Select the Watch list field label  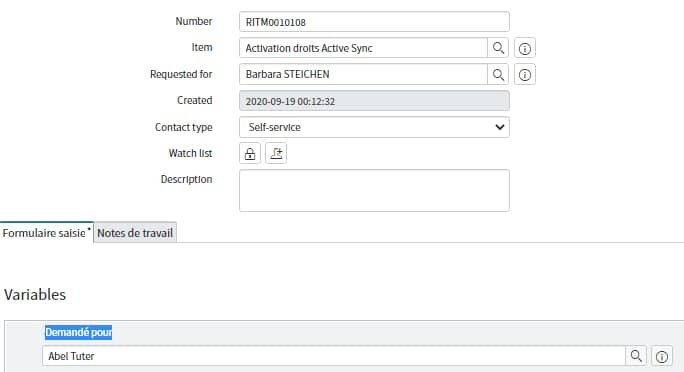(x=190, y=154)
